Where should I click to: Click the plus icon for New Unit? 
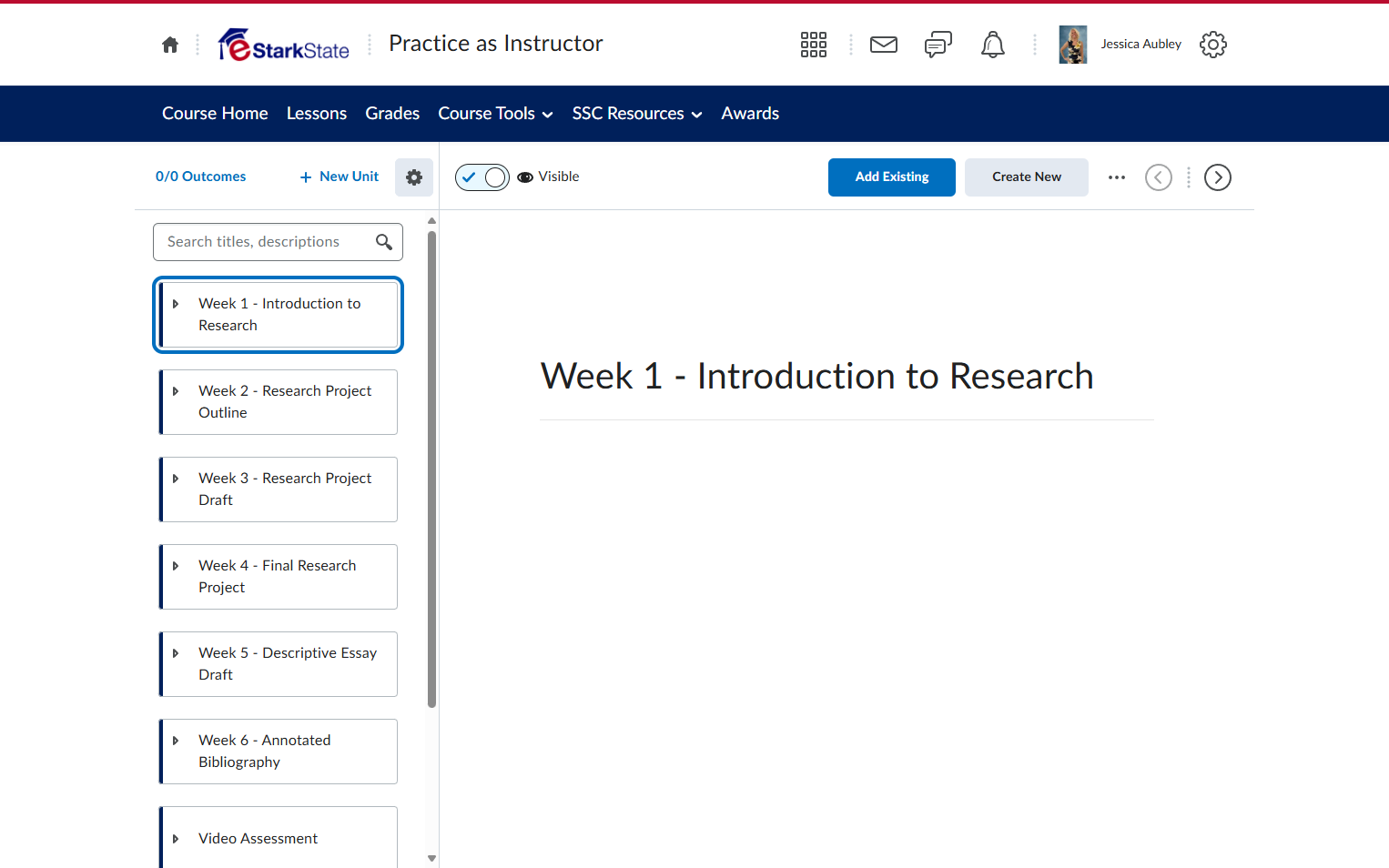tap(306, 177)
